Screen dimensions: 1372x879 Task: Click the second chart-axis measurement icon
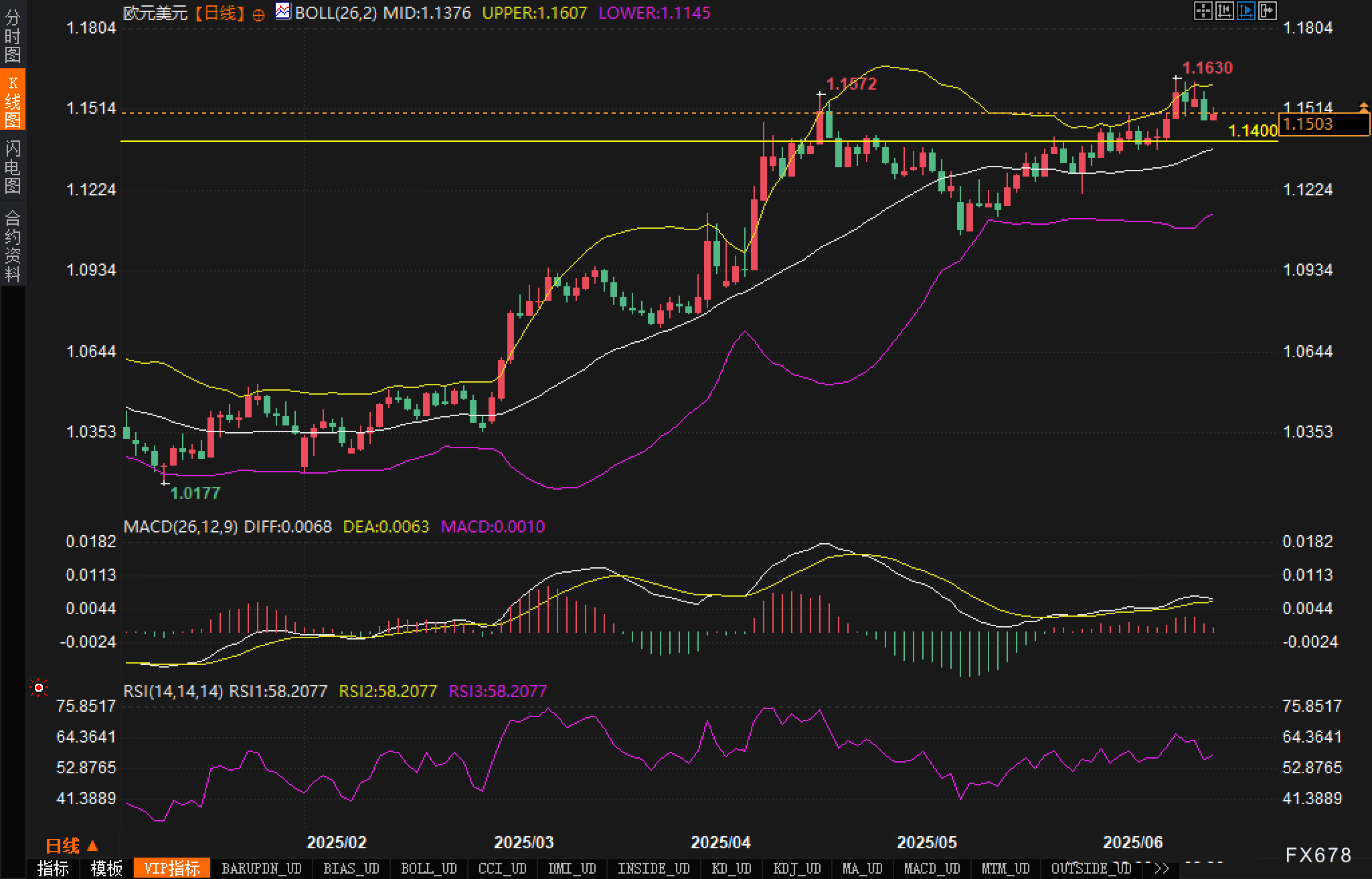click(x=1224, y=11)
